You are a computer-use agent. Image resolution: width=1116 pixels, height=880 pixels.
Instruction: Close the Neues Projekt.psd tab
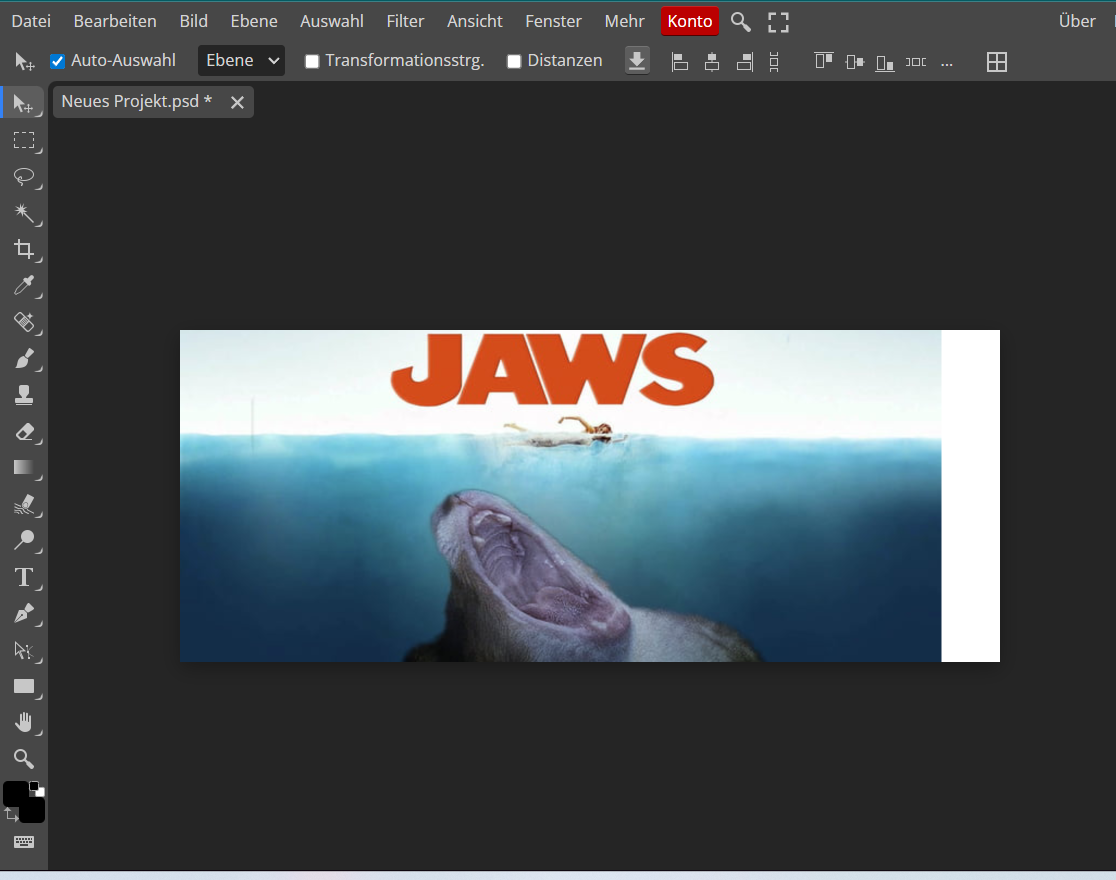click(x=237, y=102)
